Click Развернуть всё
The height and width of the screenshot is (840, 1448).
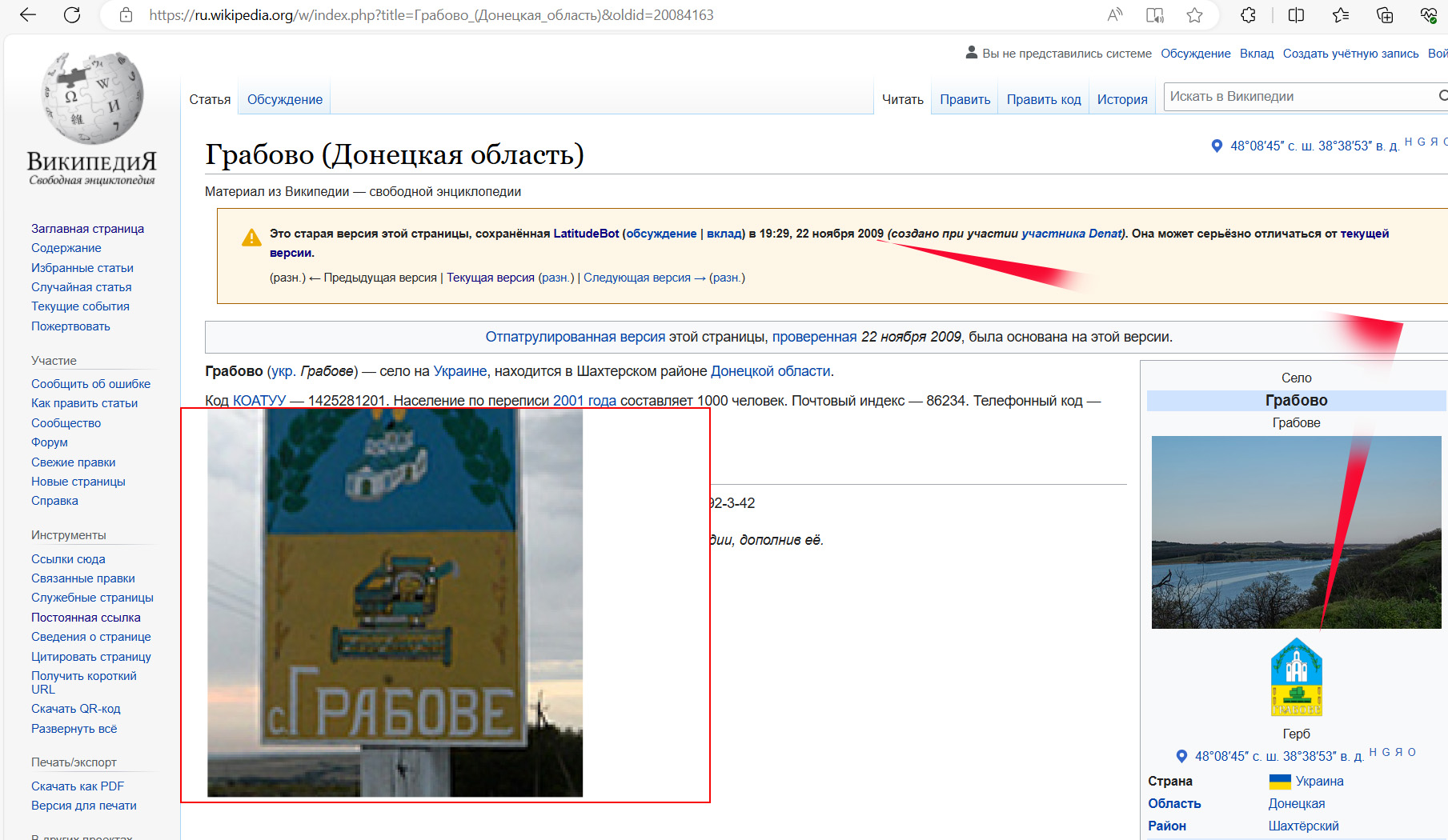tap(74, 729)
